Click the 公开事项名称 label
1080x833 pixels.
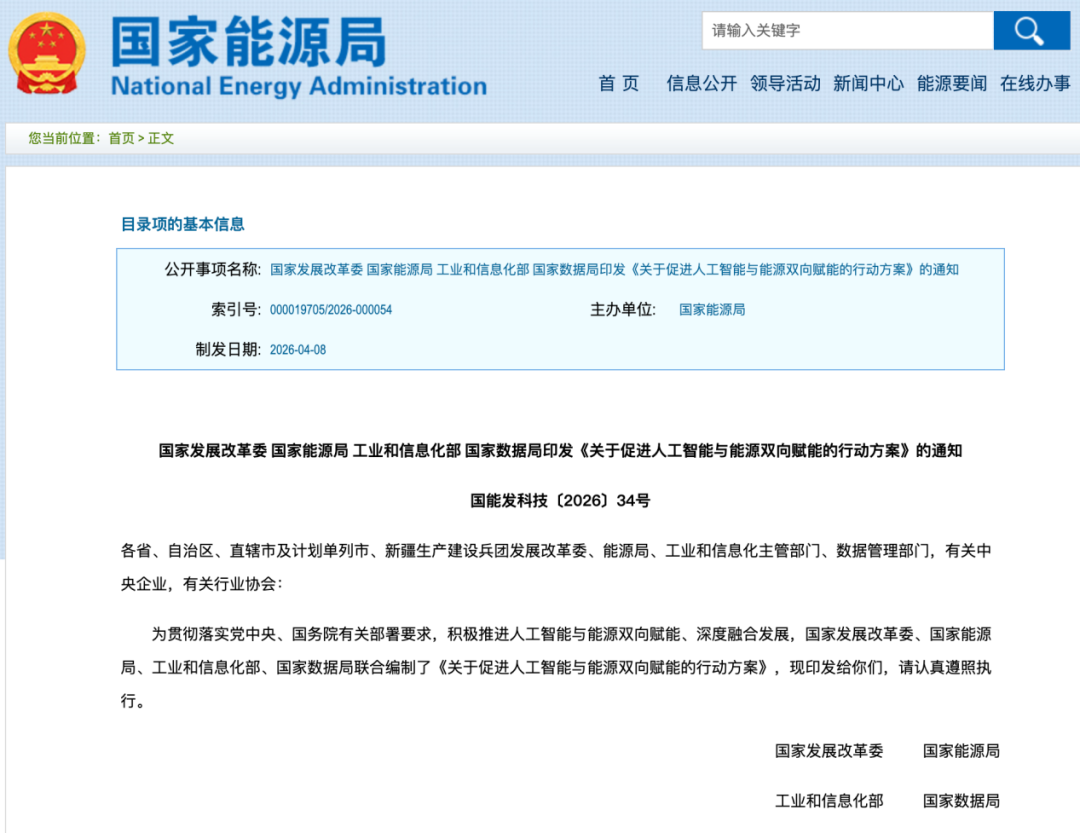point(212,269)
